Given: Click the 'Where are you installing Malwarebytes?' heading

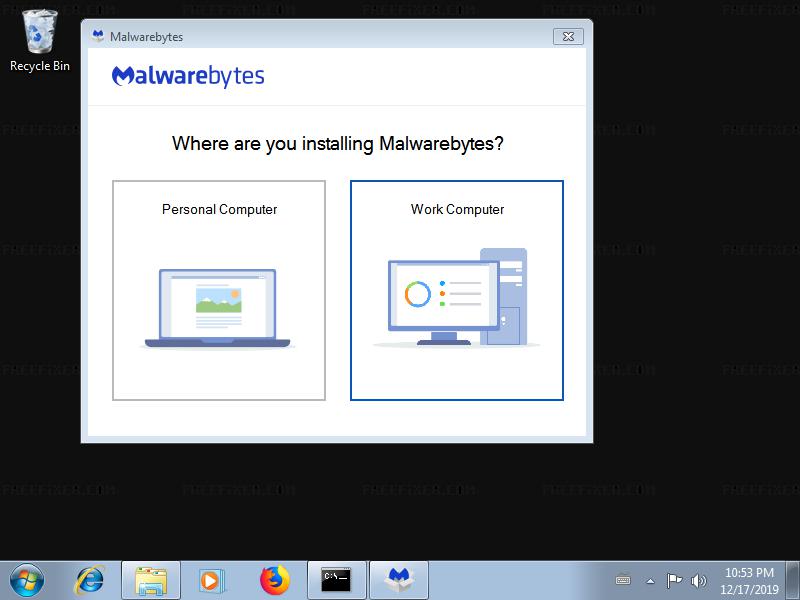Looking at the screenshot, I should [338, 144].
